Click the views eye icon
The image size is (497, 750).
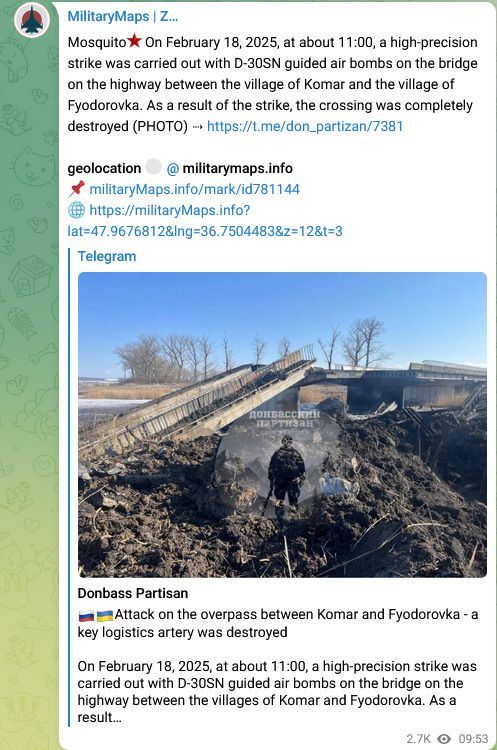(x=444, y=739)
